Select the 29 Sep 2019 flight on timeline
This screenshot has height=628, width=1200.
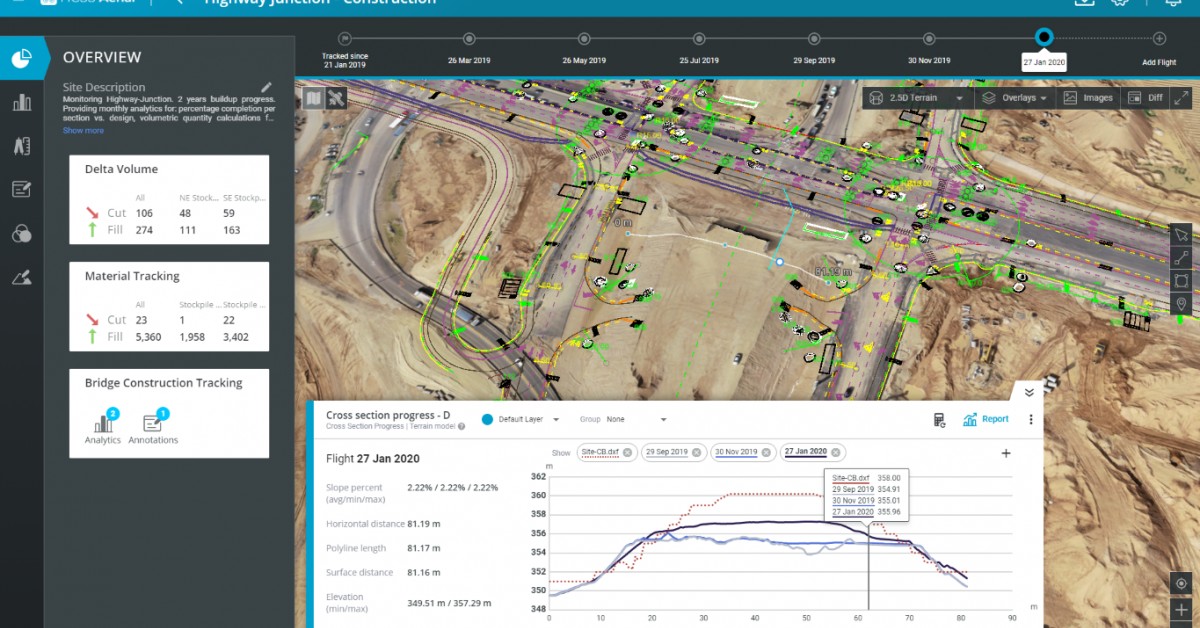coord(814,39)
